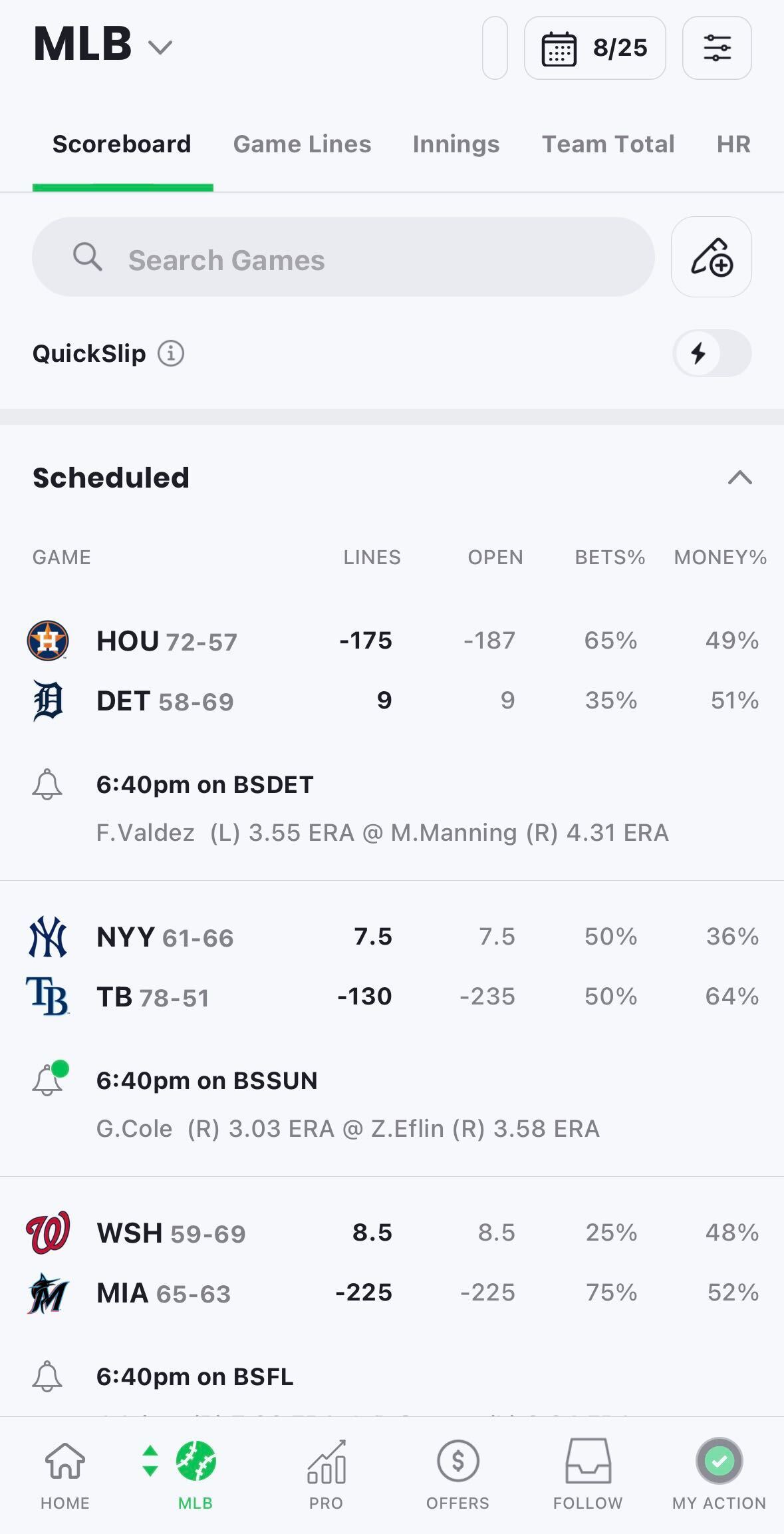Open QuickSlip info icon
The image size is (784, 1534).
[x=171, y=353]
